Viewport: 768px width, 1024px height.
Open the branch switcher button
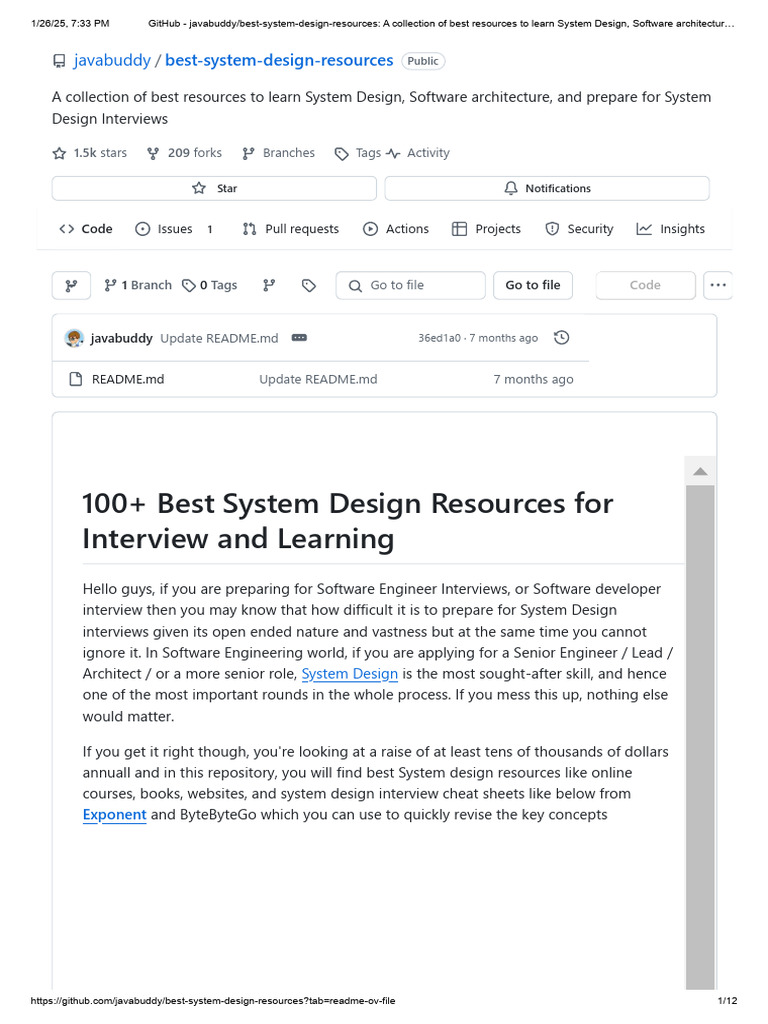pyautogui.click(x=71, y=285)
